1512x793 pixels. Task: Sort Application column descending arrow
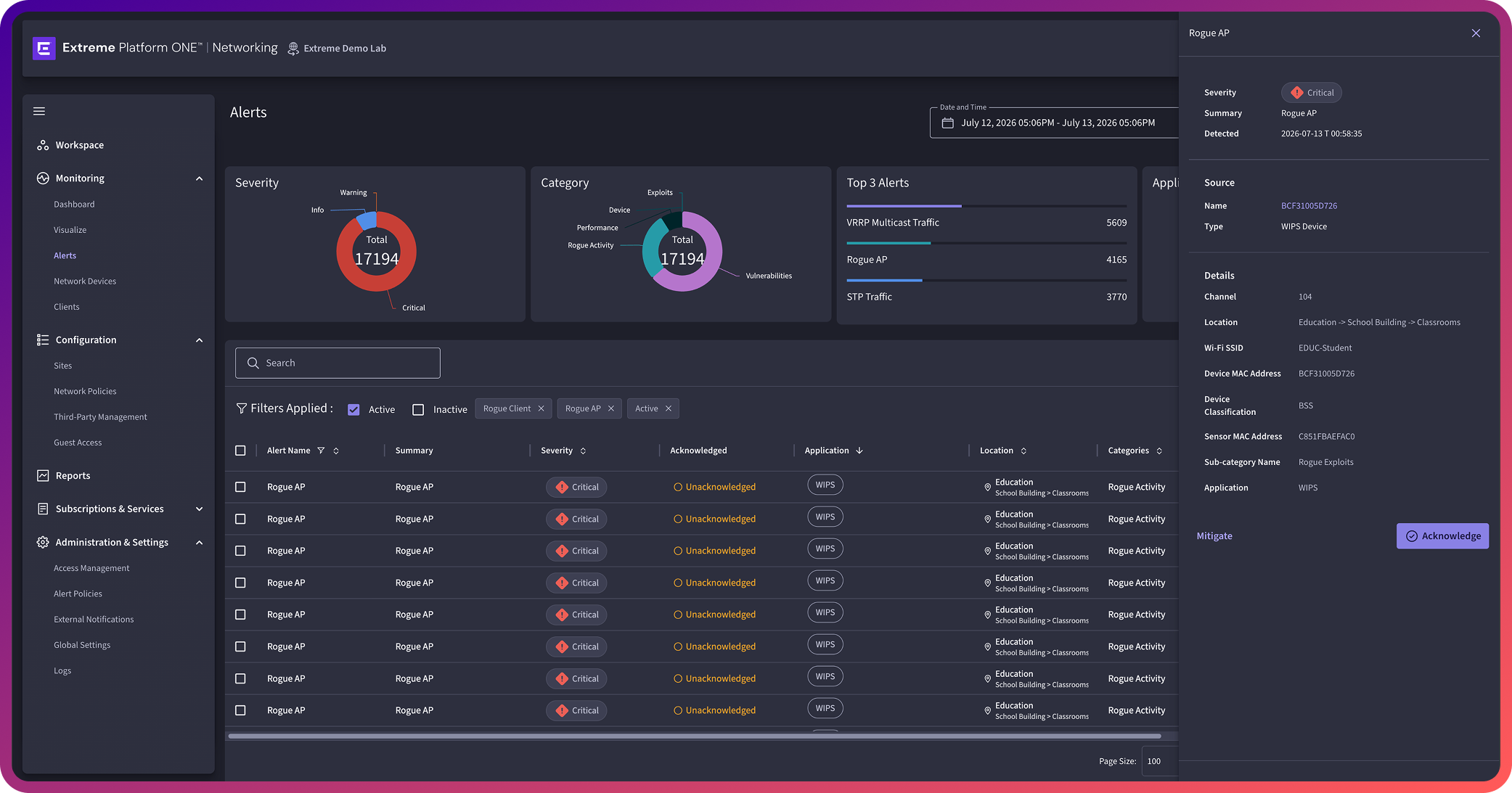point(859,451)
